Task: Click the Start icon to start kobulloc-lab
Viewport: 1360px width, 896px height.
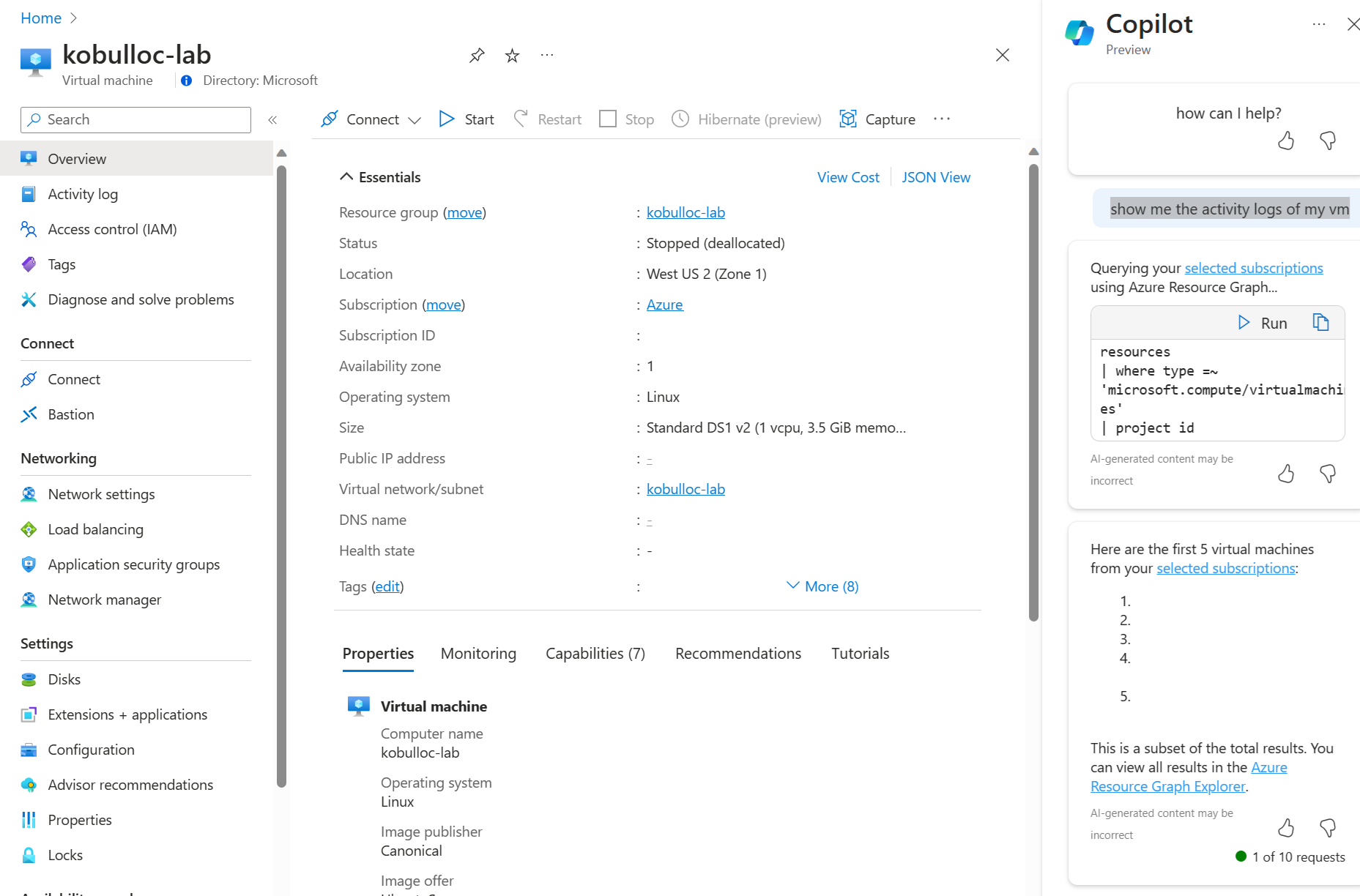Action: point(447,119)
